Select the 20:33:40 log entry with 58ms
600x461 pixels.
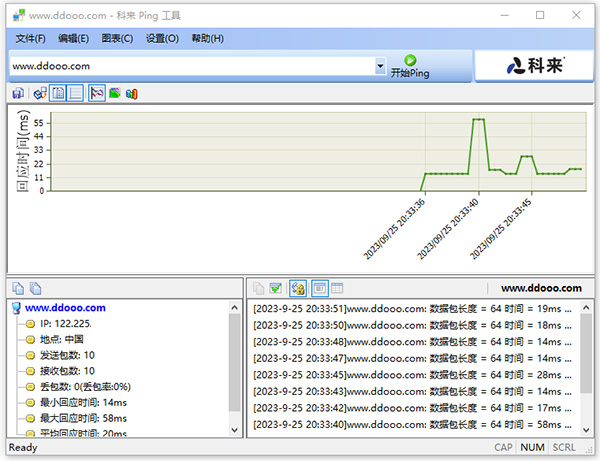coord(412,425)
